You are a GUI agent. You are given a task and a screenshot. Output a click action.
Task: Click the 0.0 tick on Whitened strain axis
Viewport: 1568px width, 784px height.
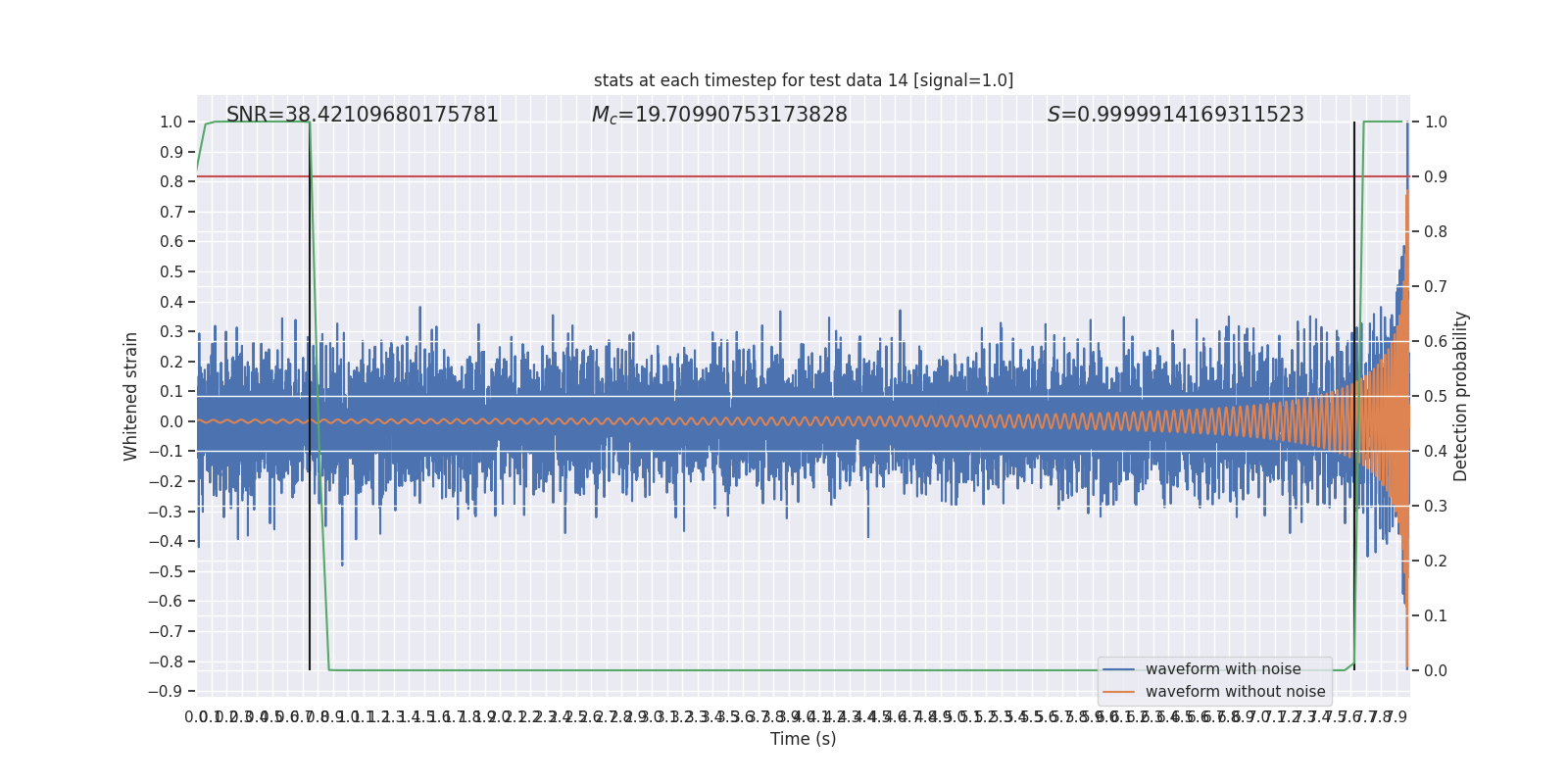[x=171, y=421]
